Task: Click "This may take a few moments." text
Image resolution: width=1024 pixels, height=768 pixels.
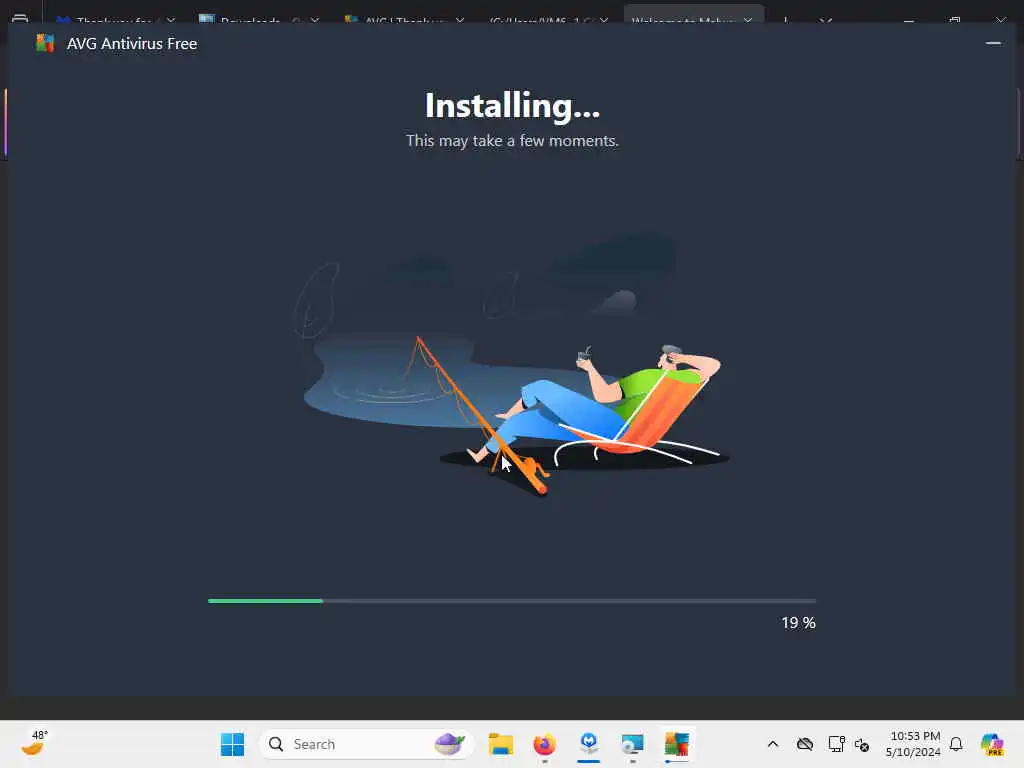Action: click(x=512, y=141)
